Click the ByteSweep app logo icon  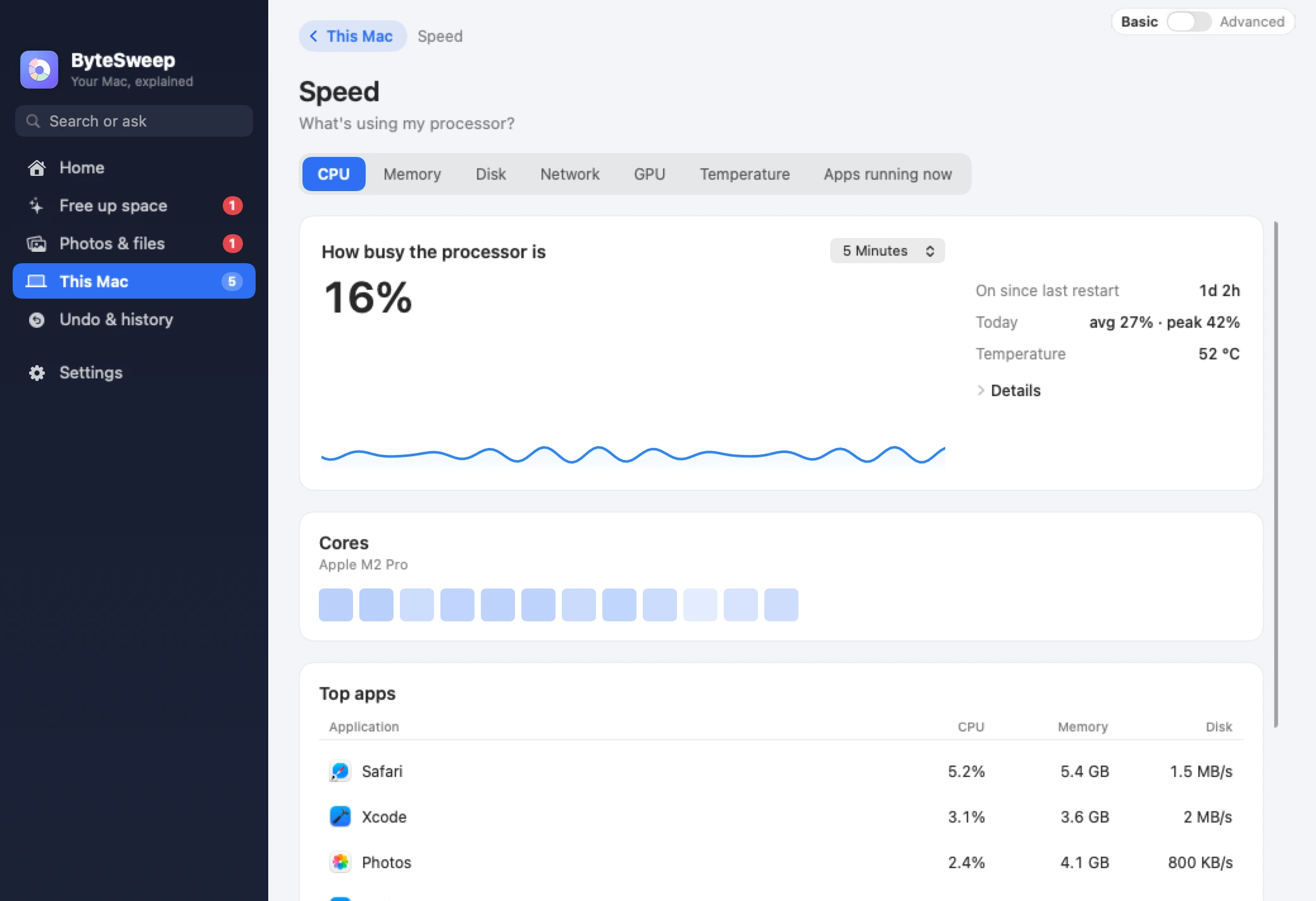tap(39, 70)
